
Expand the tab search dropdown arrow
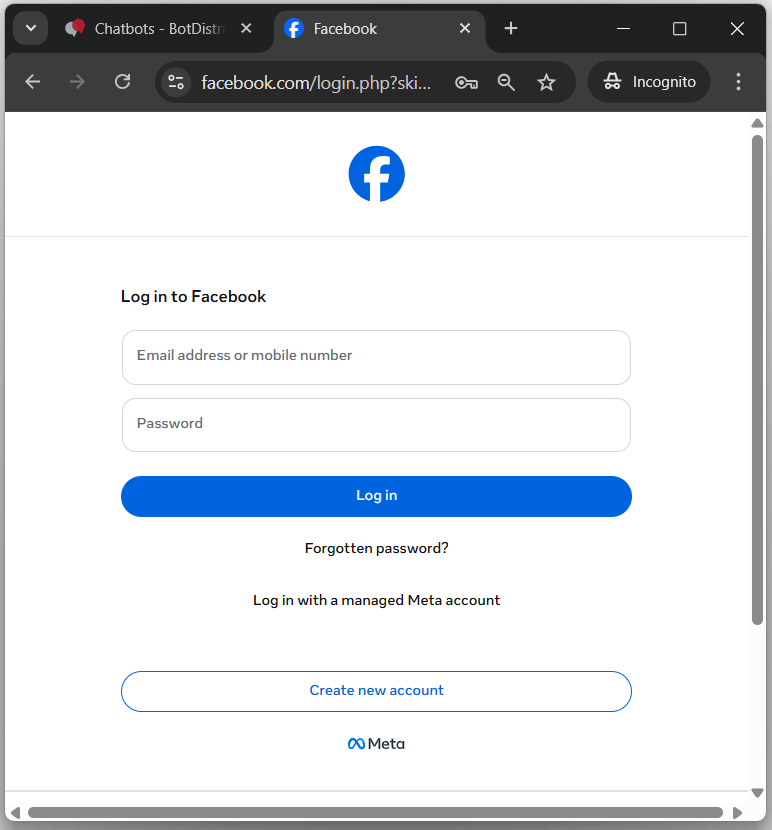tap(31, 28)
